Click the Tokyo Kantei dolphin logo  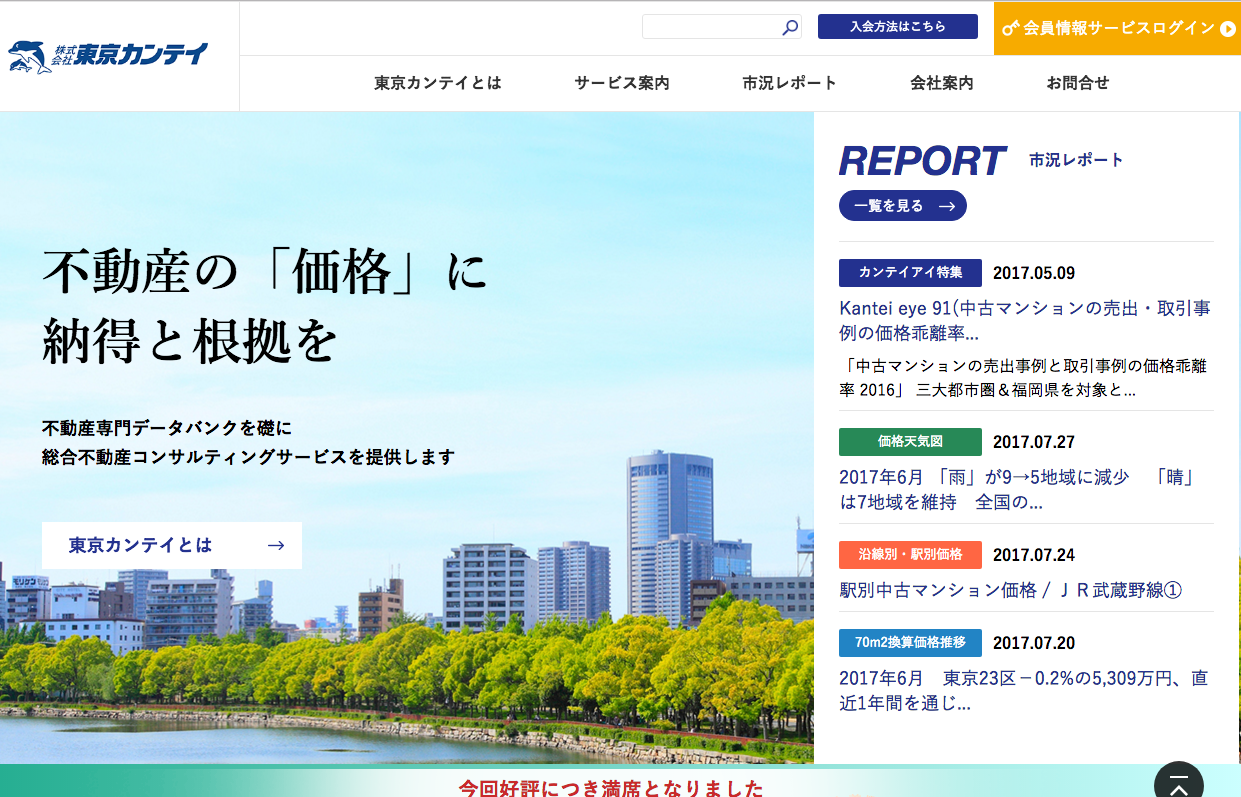pyautogui.click(x=108, y=56)
